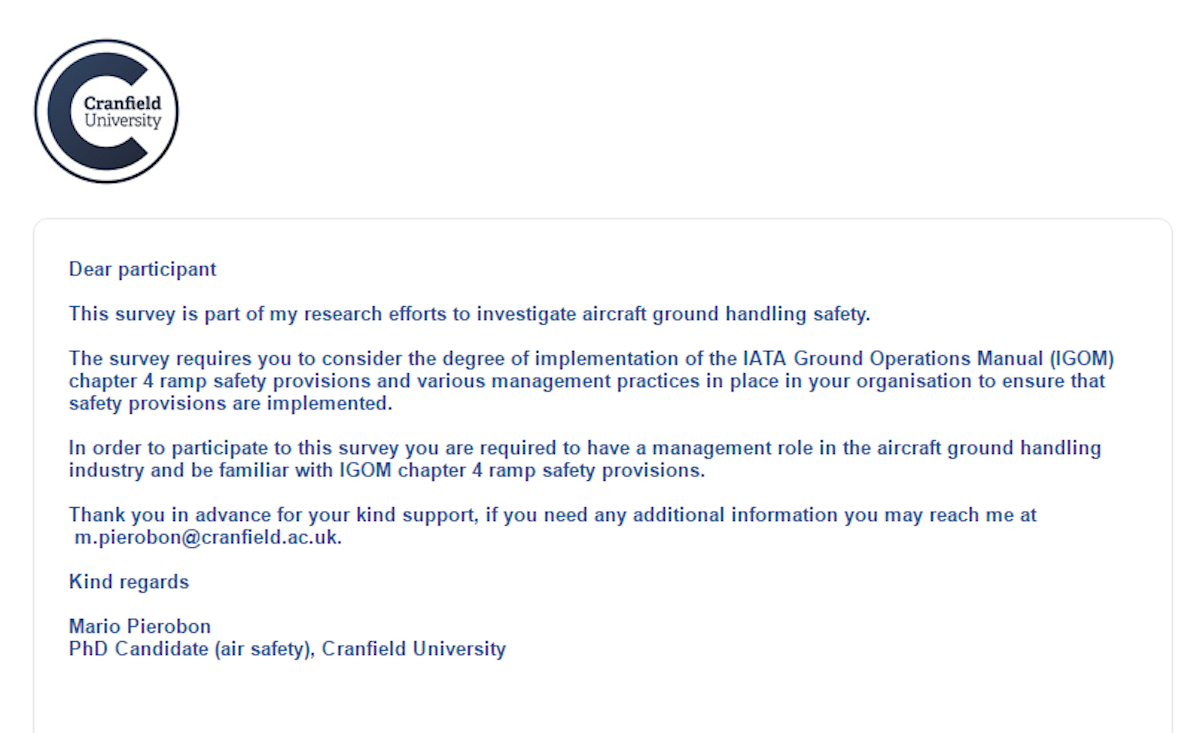Open the m.pierobon@cranfield.ac.uk email address

[208, 537]
